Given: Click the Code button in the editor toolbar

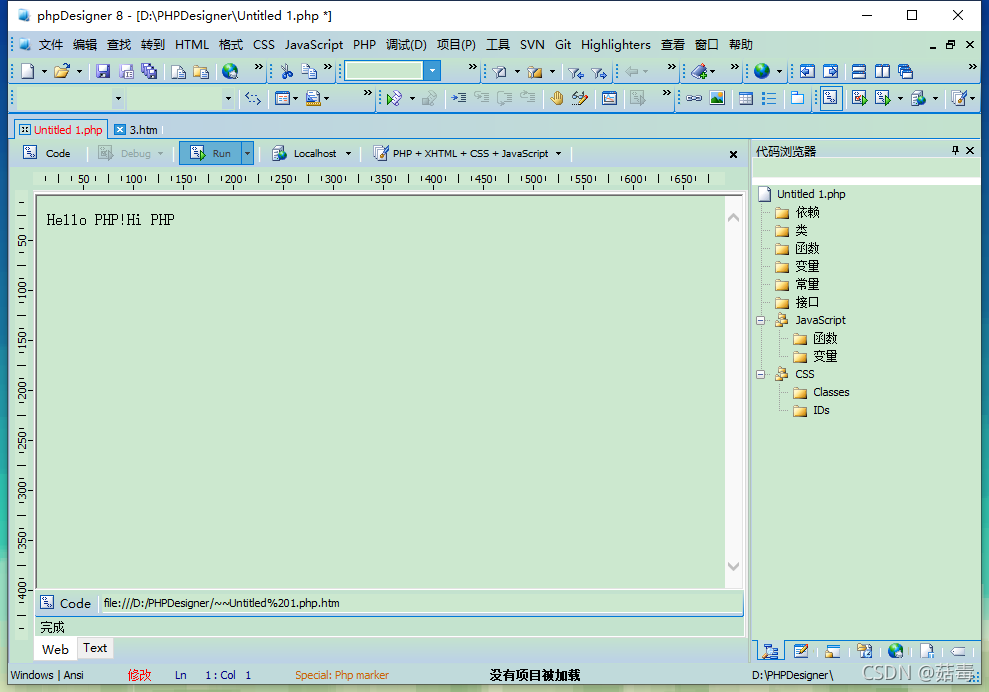Looking at the screenshot, I should (x=47, y=153).
